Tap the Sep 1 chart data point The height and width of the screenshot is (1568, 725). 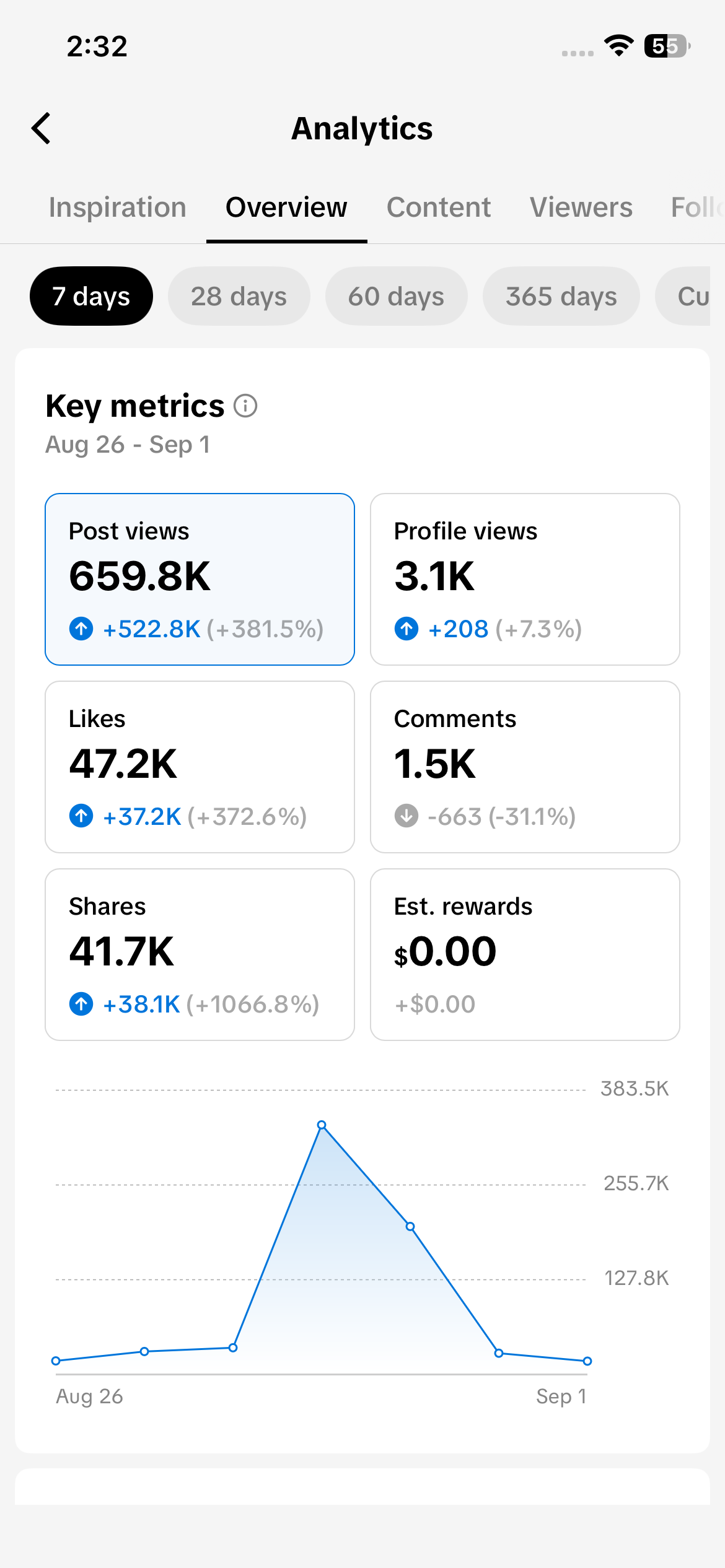[587, 1361]
